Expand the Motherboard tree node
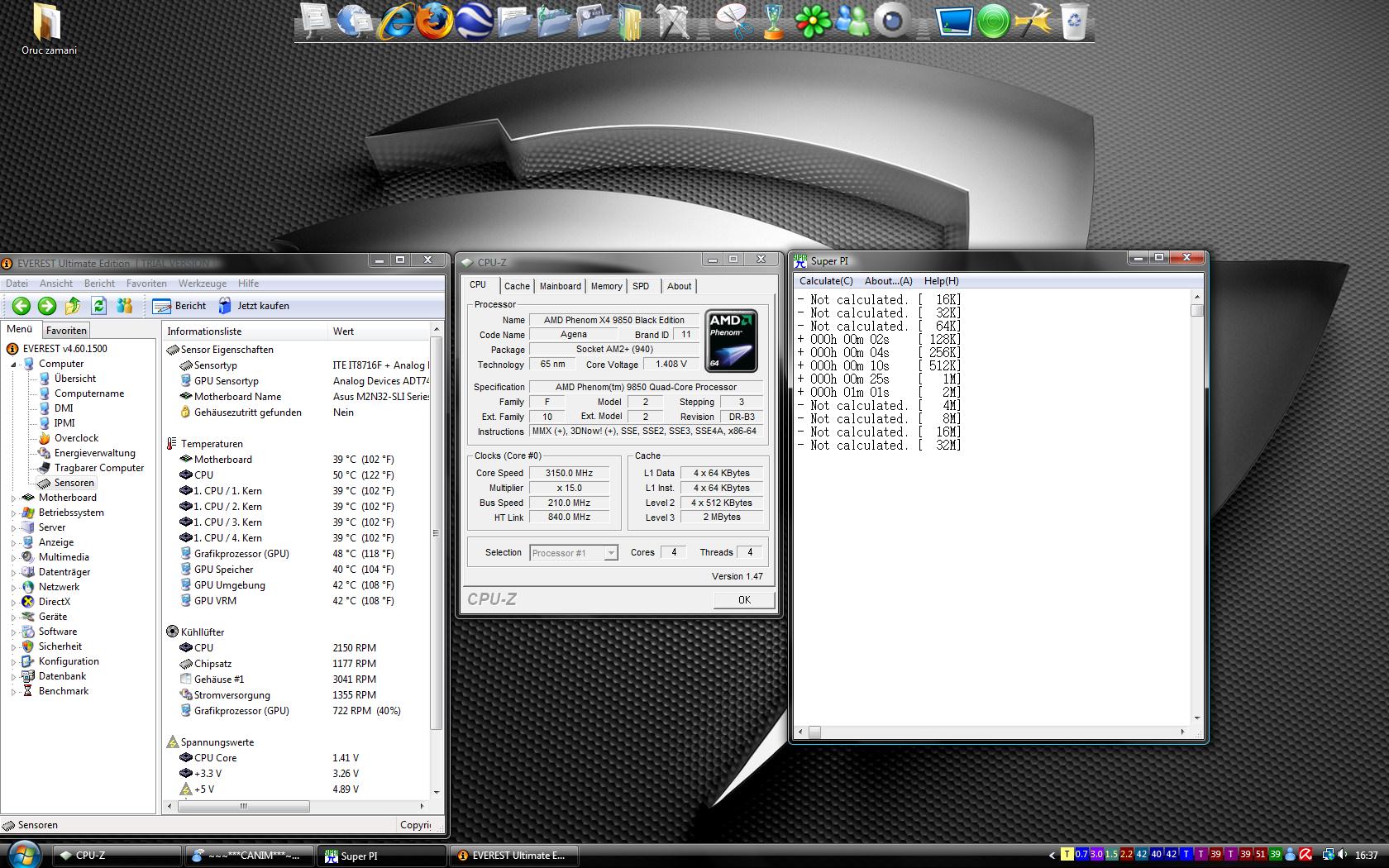Viewport: 1389px width, 868px height. [x=14, y=498]
